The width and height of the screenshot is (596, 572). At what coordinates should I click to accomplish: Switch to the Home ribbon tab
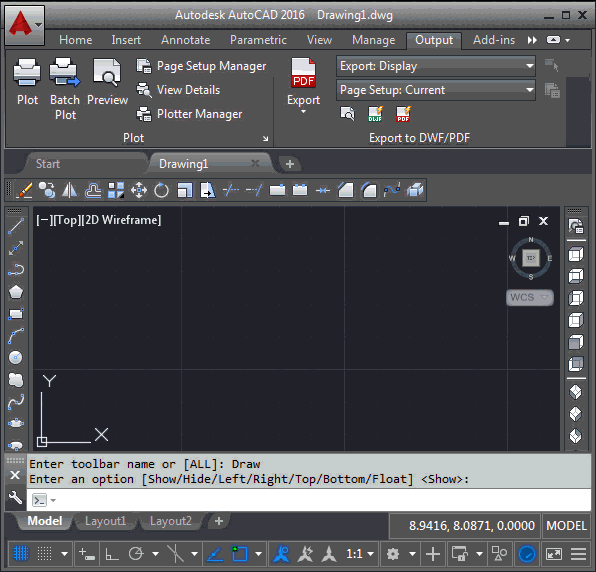[76, 40]
